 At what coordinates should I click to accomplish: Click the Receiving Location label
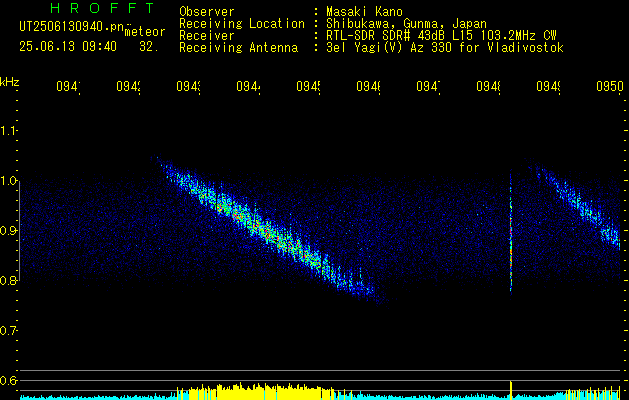point(242,24)
